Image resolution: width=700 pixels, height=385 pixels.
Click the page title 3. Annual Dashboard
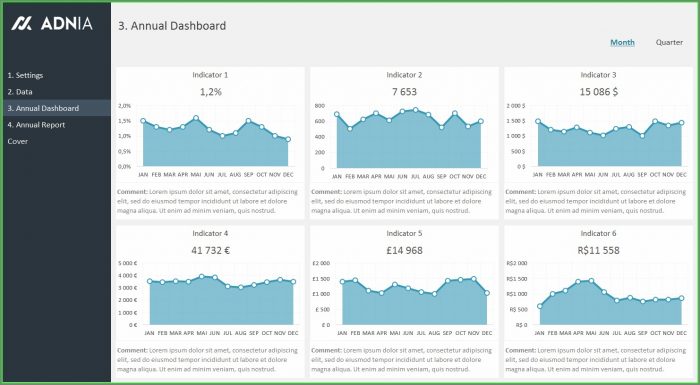coord(172,26)
